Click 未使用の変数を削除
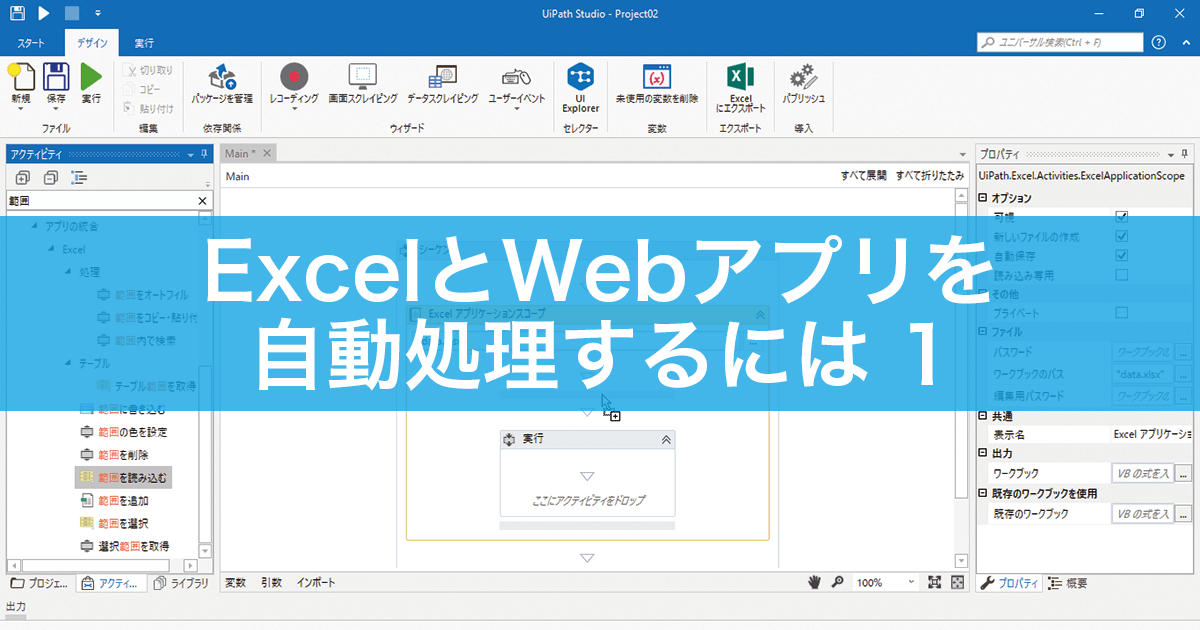The image size is (1200, 630). pyautogui.click(x=656, y=84)
